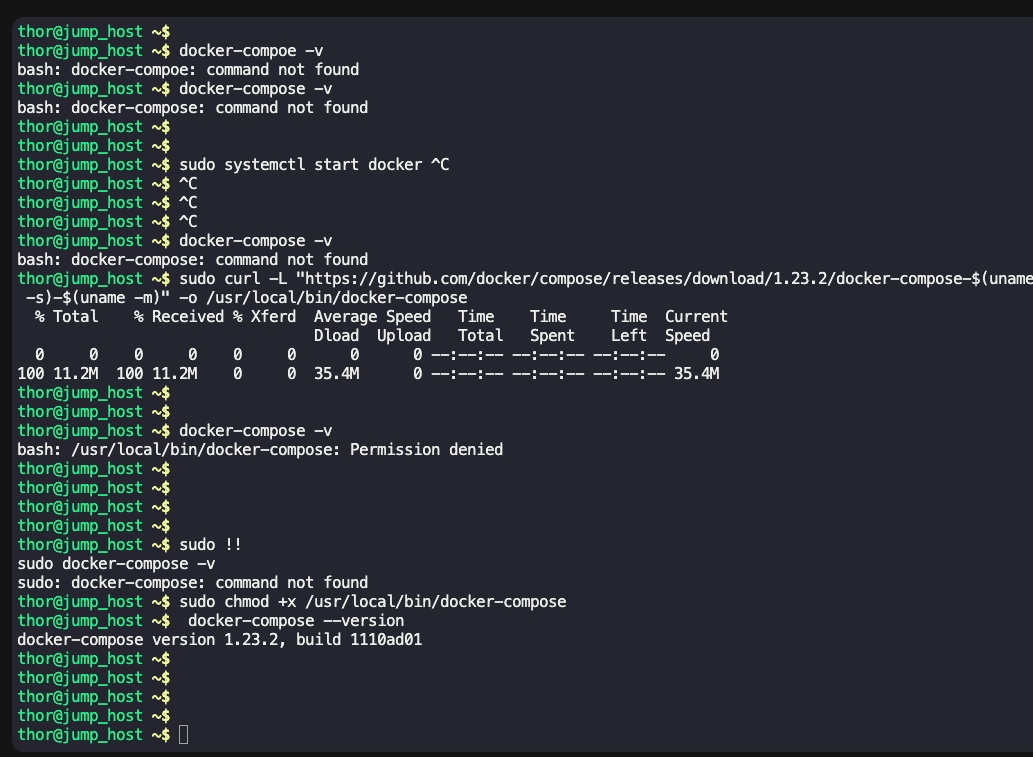Click the "Upload" column label
The height and width of the screenshot is (757, 1033).
(x=404, y=336)
